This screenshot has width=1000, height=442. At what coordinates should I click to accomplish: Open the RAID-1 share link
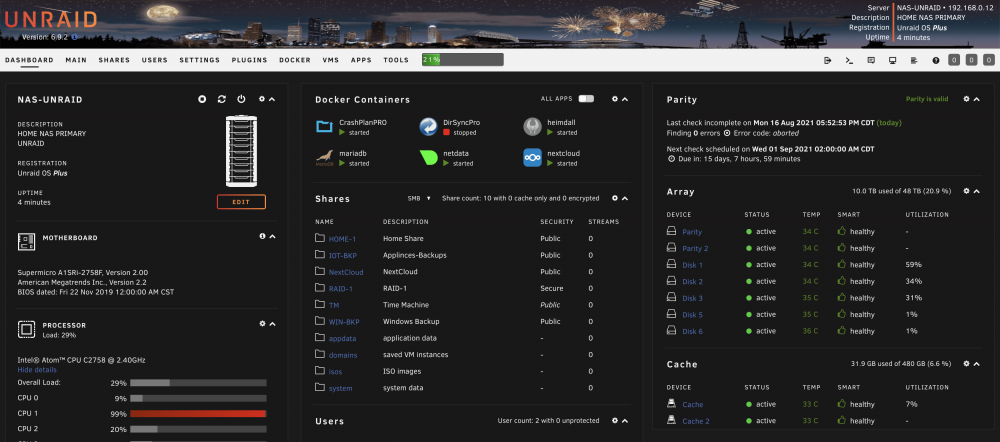(x=341, y=289)
